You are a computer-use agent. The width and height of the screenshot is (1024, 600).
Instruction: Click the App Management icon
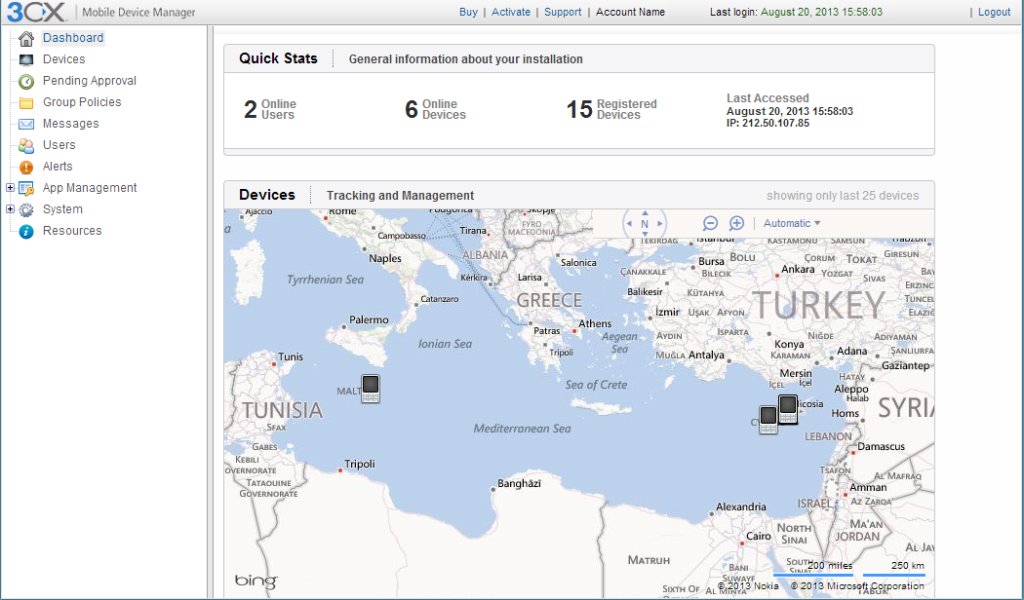[26, 189]
